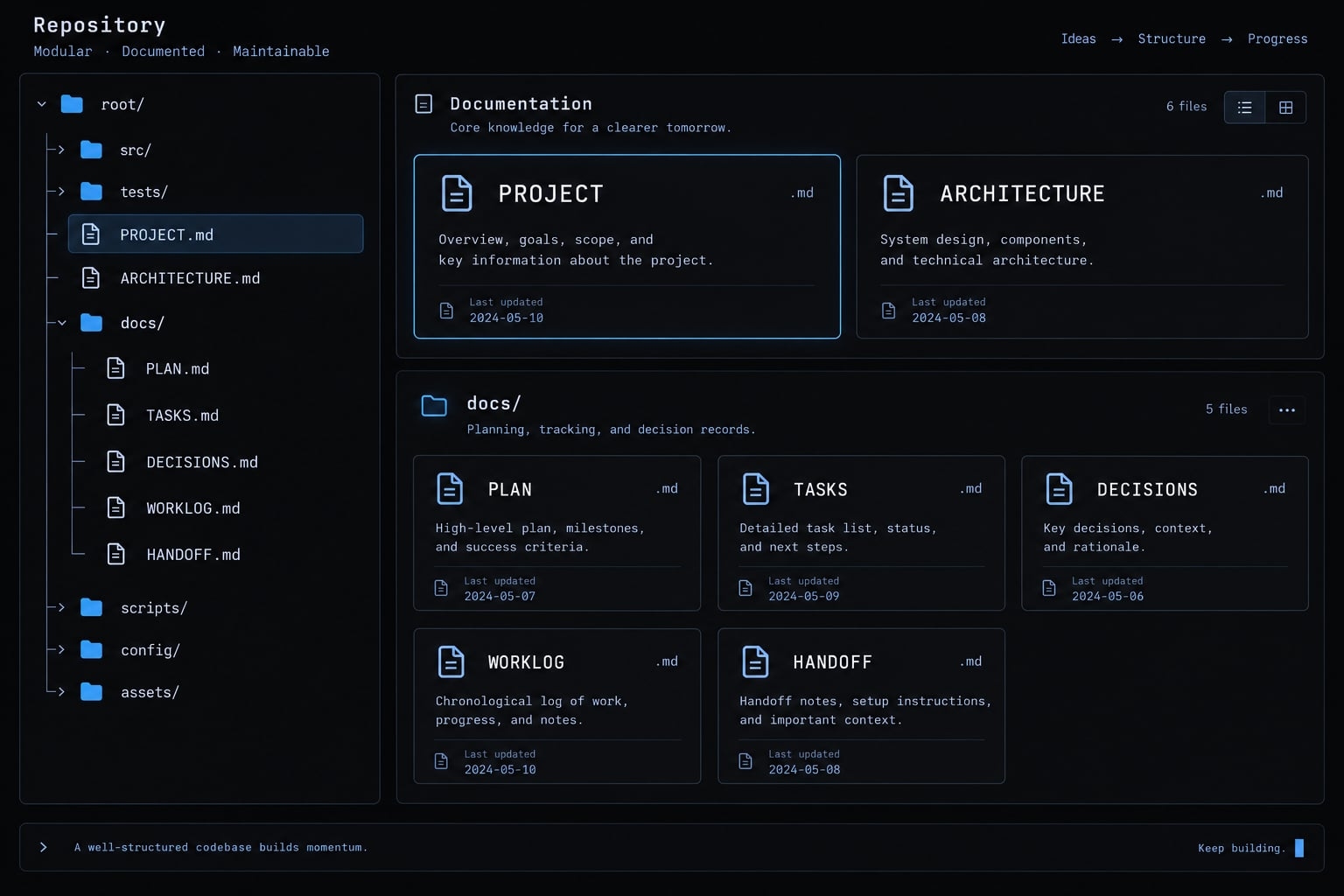Viewport: 1344px width, 896px height.
Task: Click the PROJECT.md file icon in tree
Action: click(x=90, y=234)
